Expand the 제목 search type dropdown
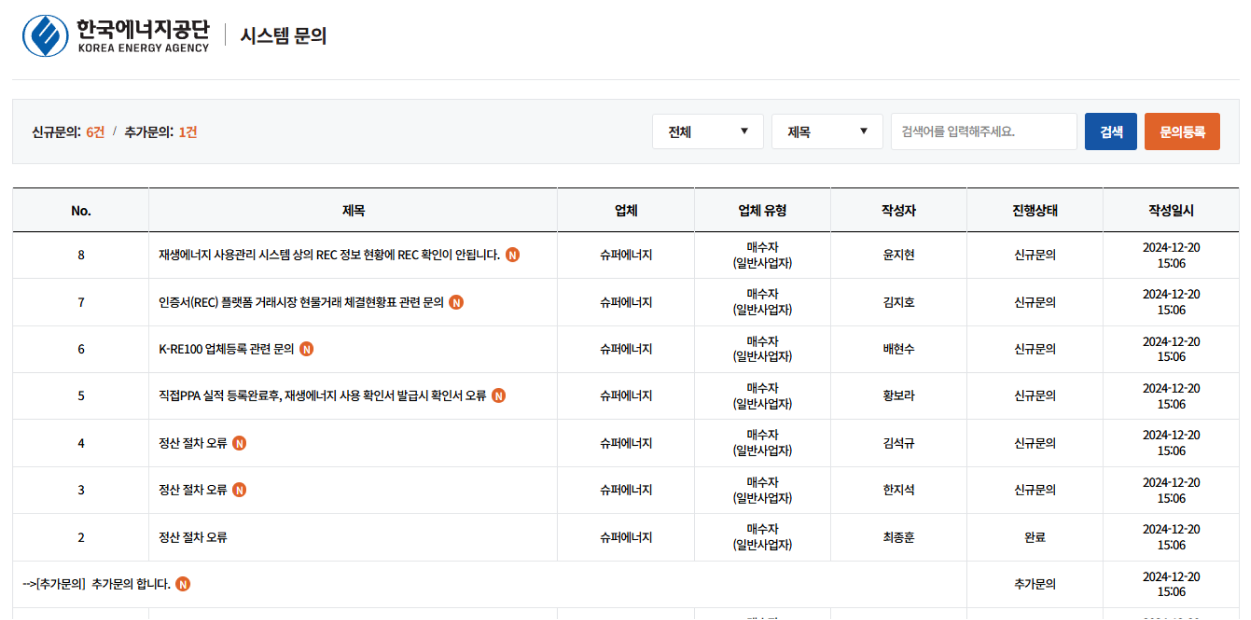Image resolution: width=1251 pixels, height=620 pixels. (x=826, y=132)
